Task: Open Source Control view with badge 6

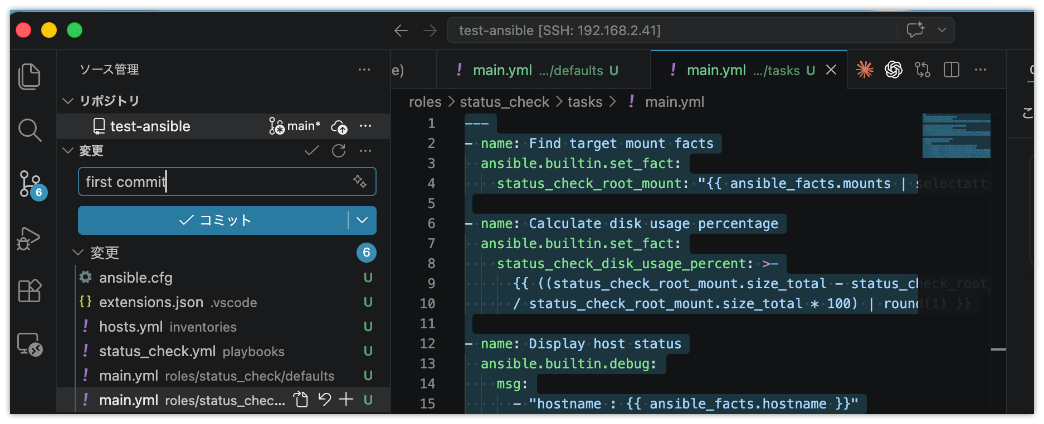Action: (x=31, y=184)
